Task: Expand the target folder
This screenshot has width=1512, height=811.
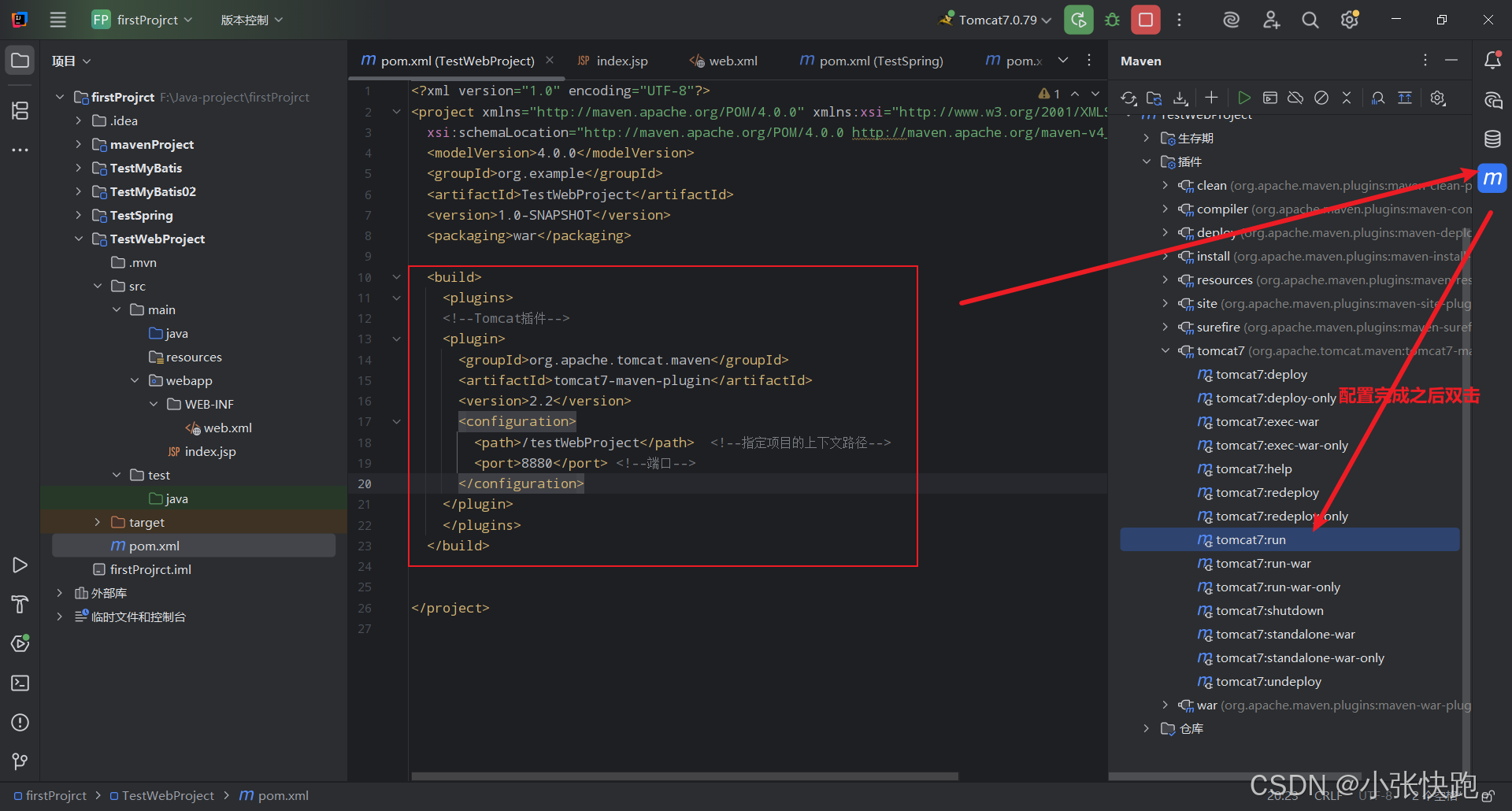Action: coord(97,522)
